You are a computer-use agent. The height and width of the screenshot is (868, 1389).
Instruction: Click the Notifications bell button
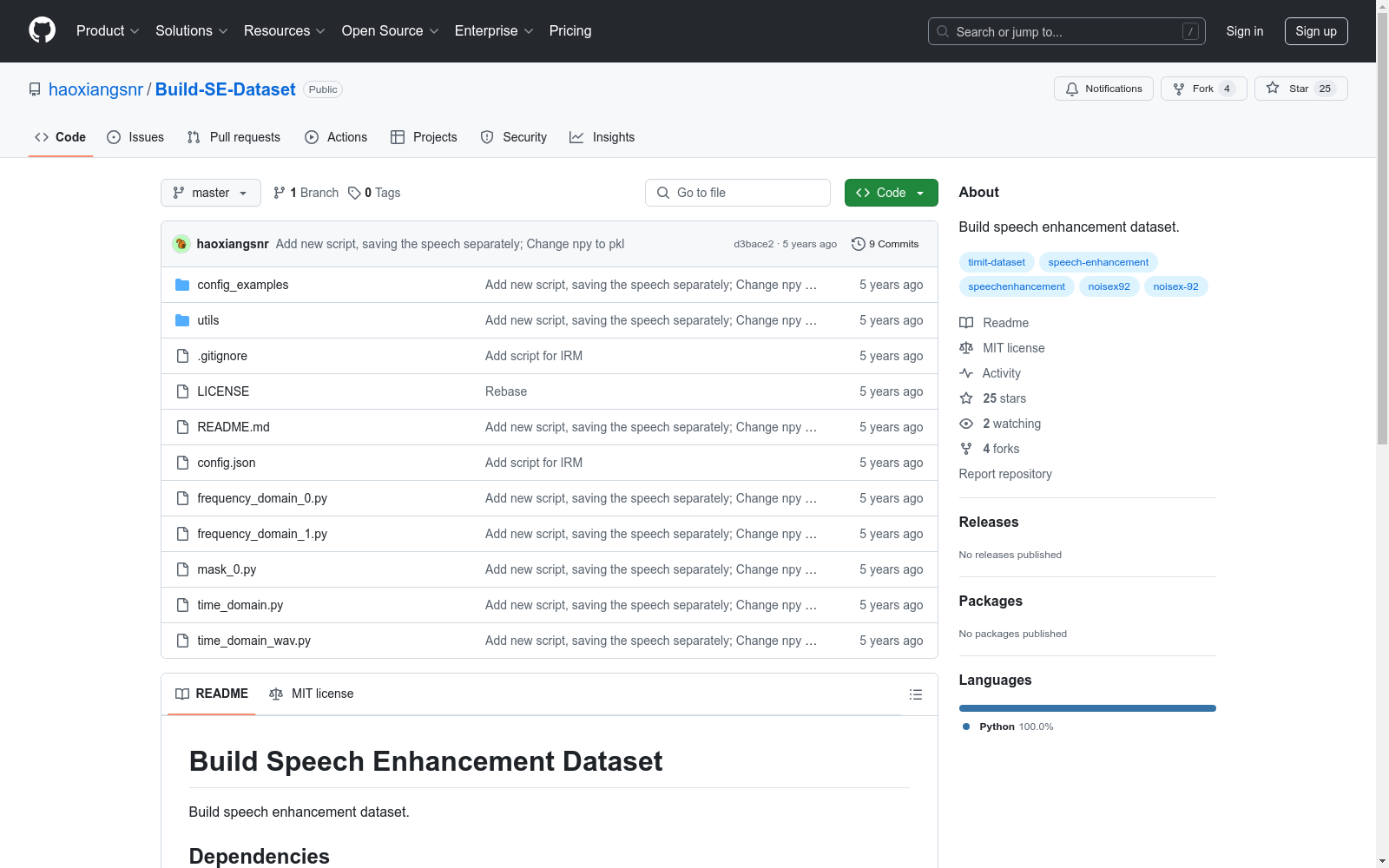click(1103, 89)
